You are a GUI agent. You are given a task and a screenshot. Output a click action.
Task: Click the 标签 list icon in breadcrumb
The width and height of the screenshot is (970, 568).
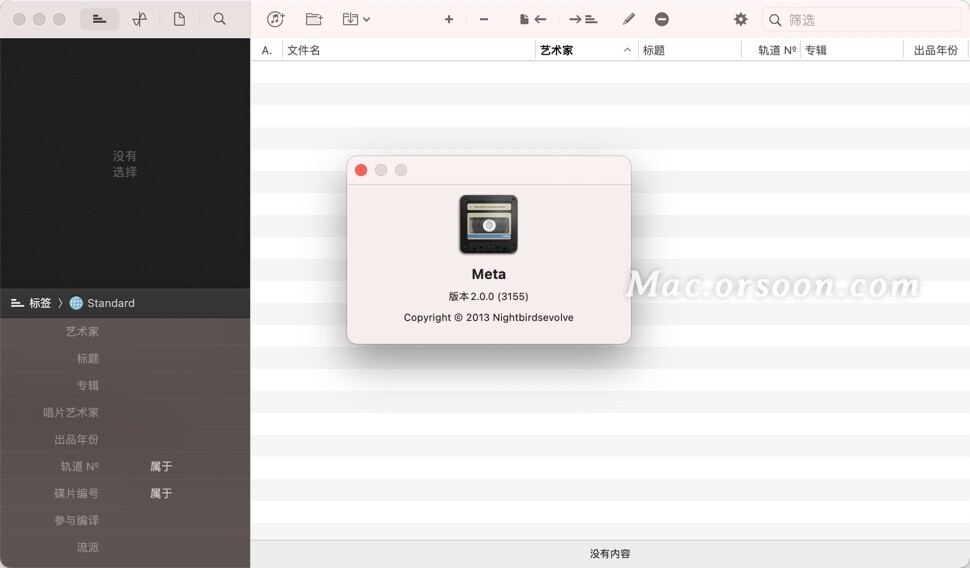(17, 303)
